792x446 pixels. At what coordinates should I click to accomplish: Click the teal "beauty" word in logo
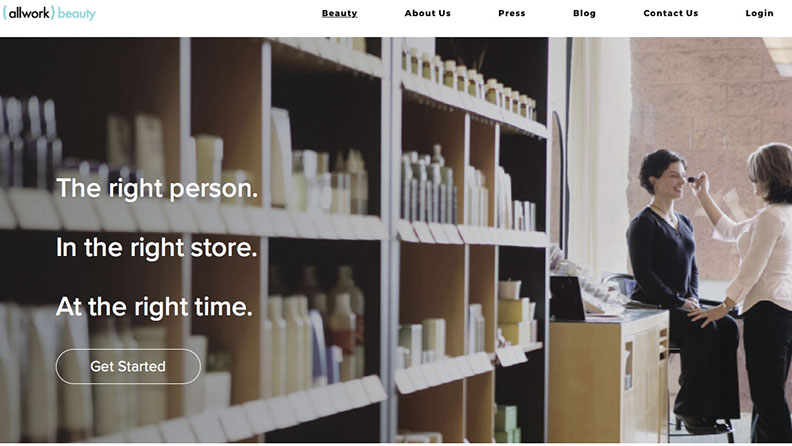[x=77, y=14]
